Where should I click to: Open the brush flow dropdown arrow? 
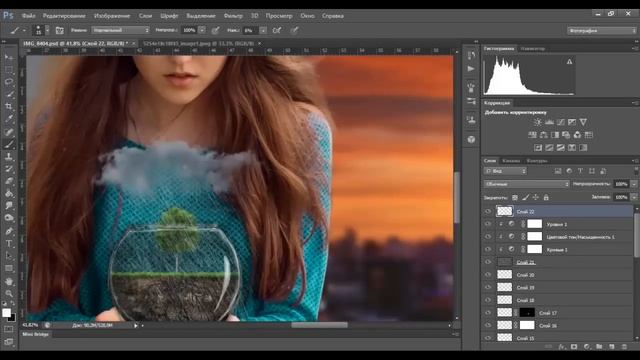(263, 30)
